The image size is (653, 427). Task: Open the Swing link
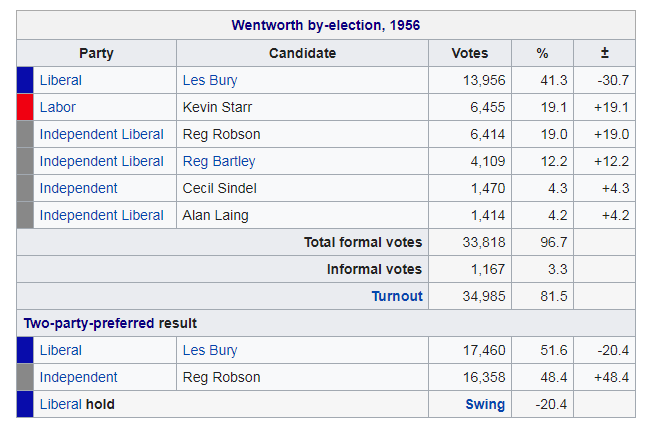pos(485,404)
